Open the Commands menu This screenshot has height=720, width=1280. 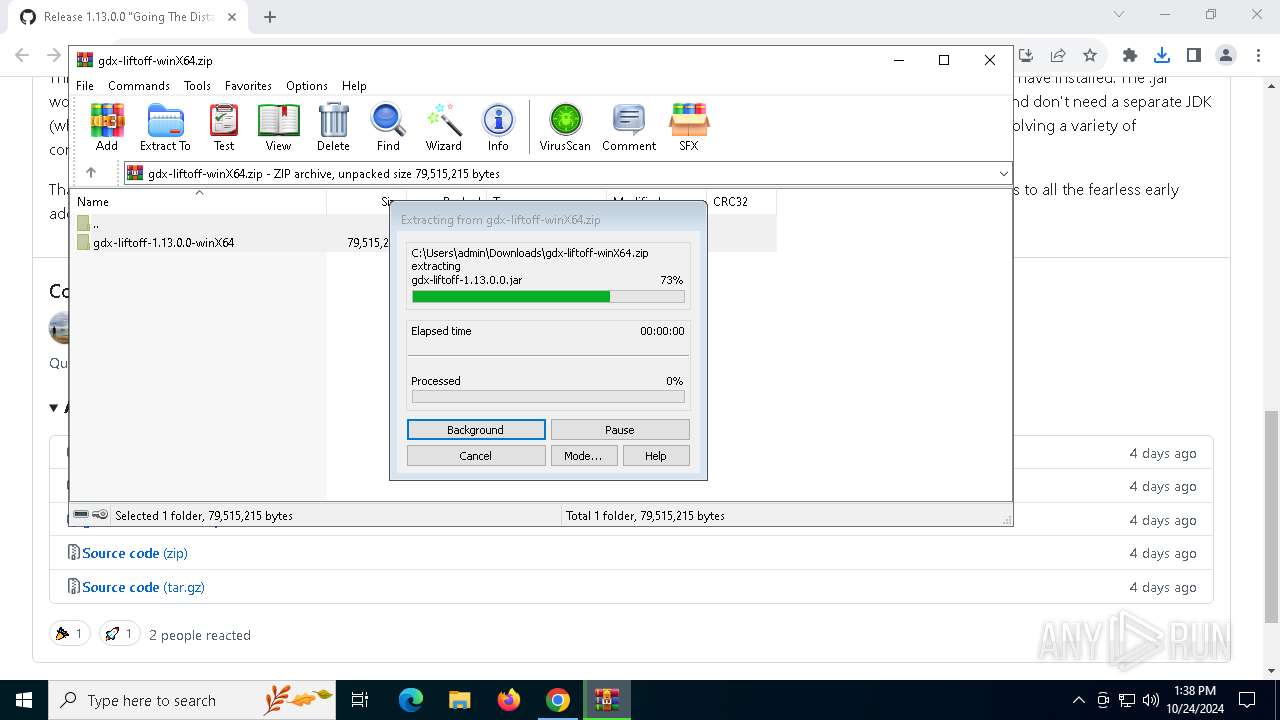click(x=139, y=86)
